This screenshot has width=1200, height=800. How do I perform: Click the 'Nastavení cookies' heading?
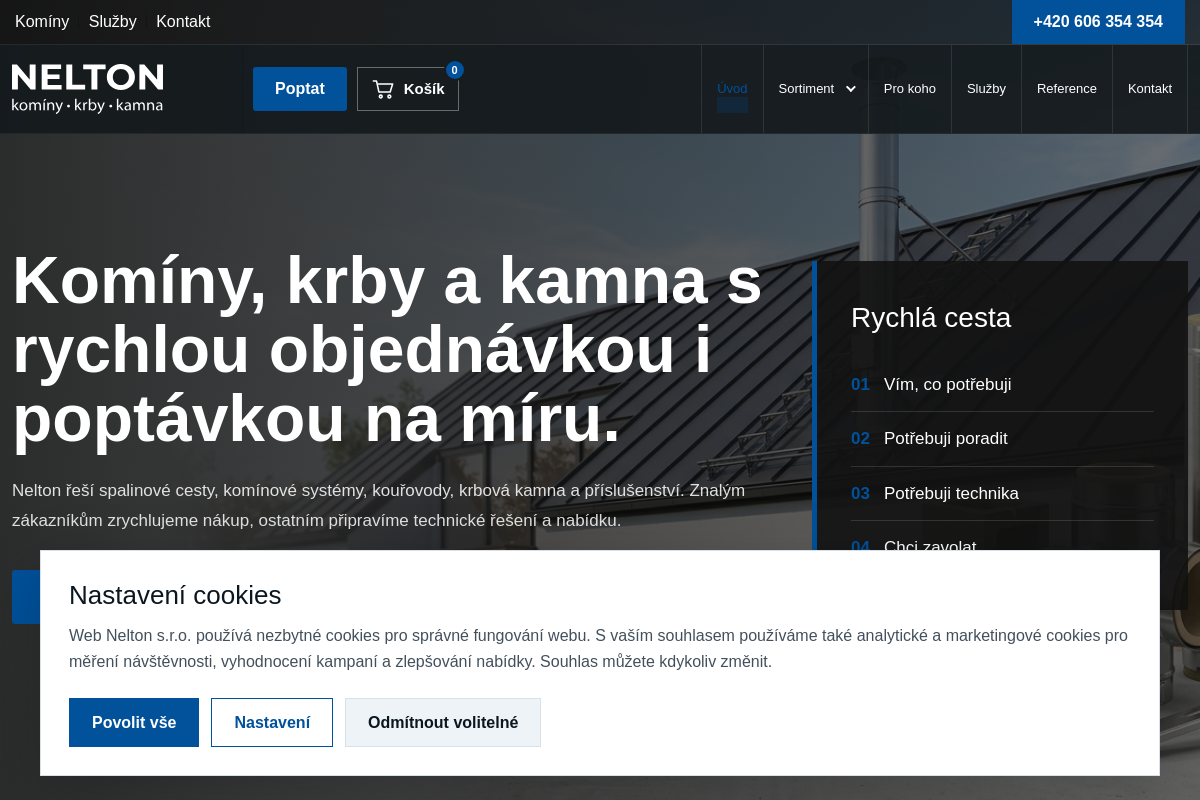tap(175, 595)
